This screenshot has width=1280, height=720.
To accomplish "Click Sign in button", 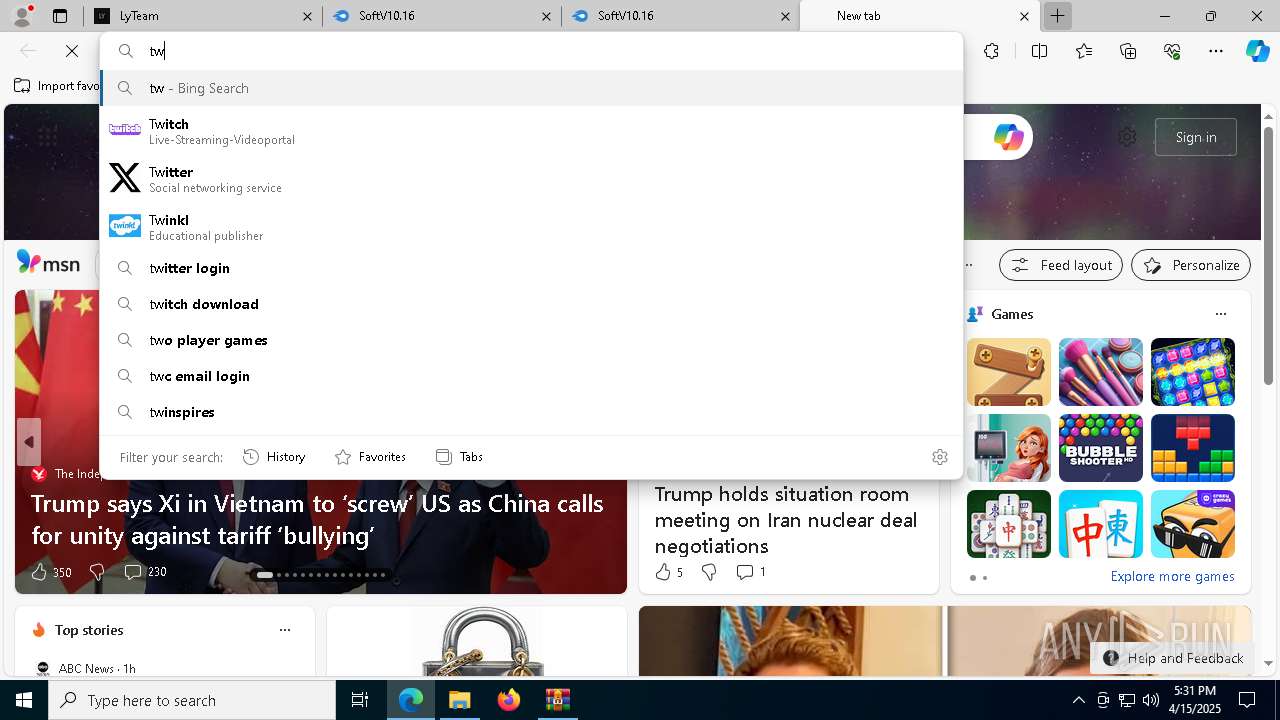I will coord(1196,137).
